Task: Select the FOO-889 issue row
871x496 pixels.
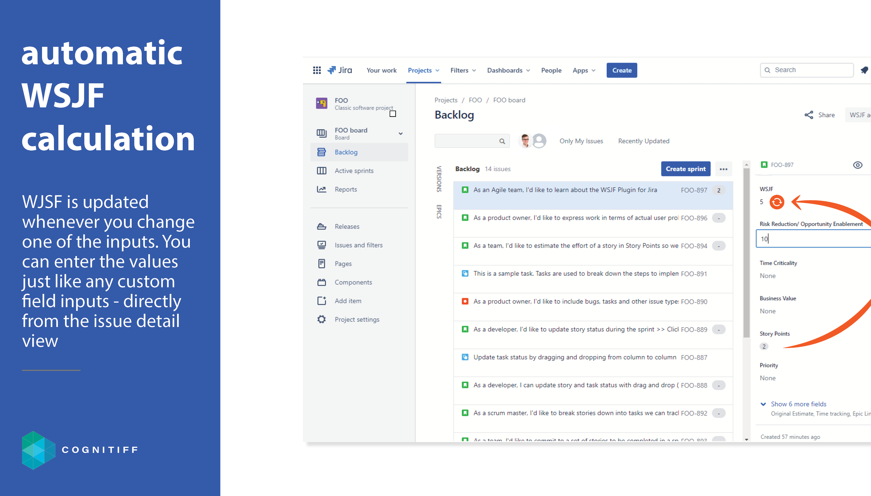Action: click(x=593, y=335)
